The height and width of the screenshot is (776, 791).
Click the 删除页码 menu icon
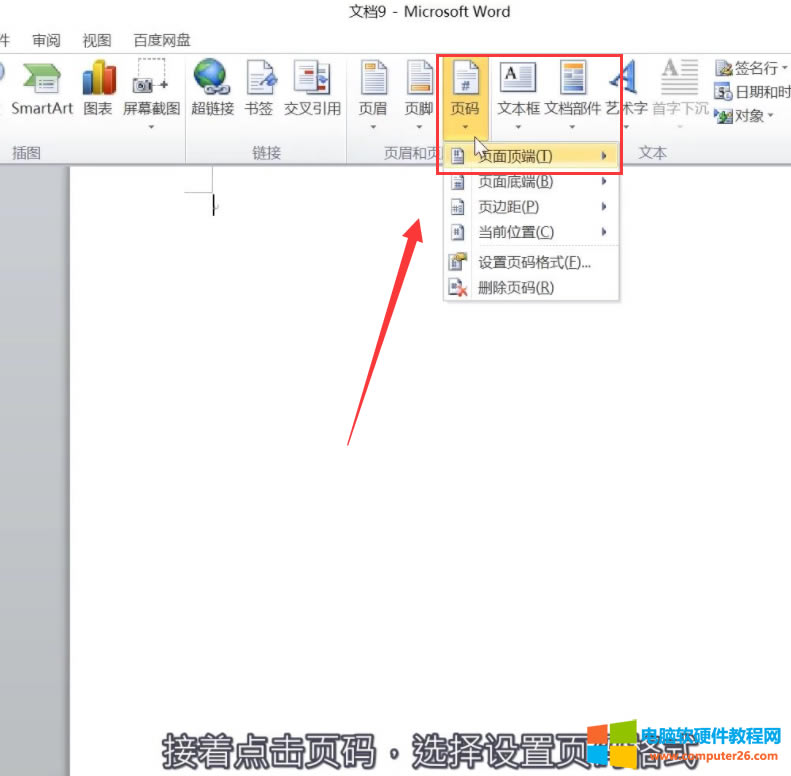click(x=458, y=288)
